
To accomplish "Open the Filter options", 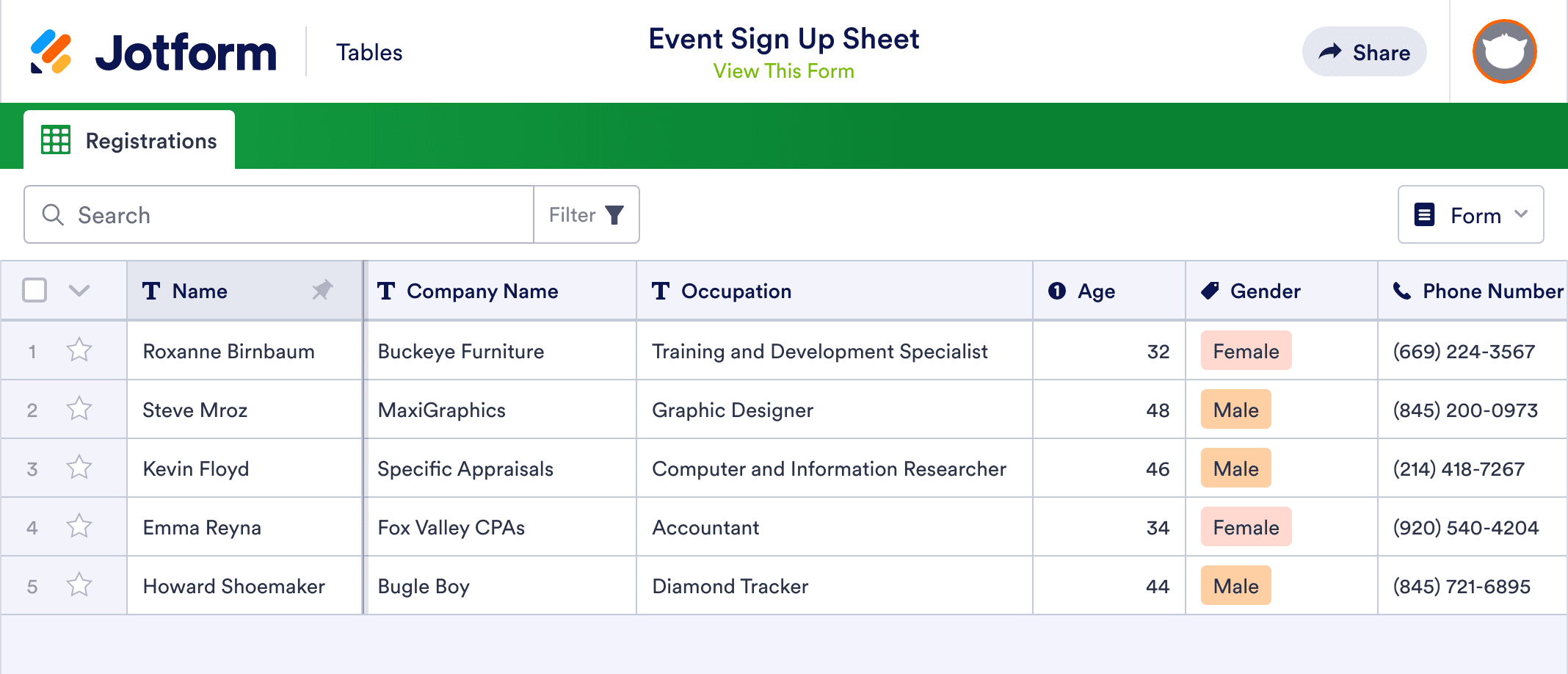I will point(585,214).
